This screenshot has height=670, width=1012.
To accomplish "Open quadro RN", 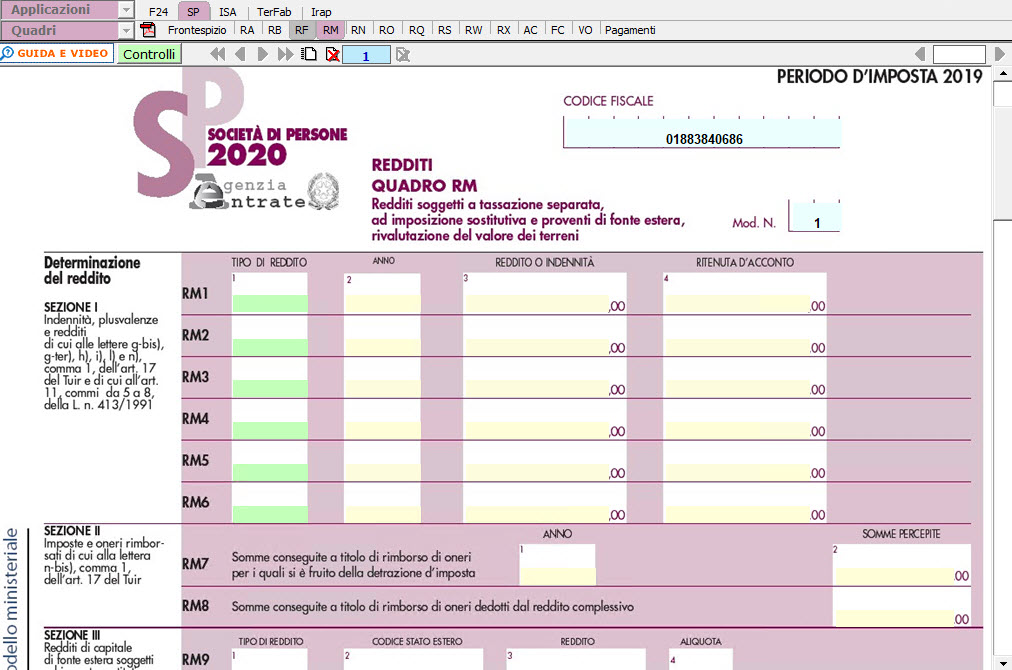I will click(x=358, y=30).
